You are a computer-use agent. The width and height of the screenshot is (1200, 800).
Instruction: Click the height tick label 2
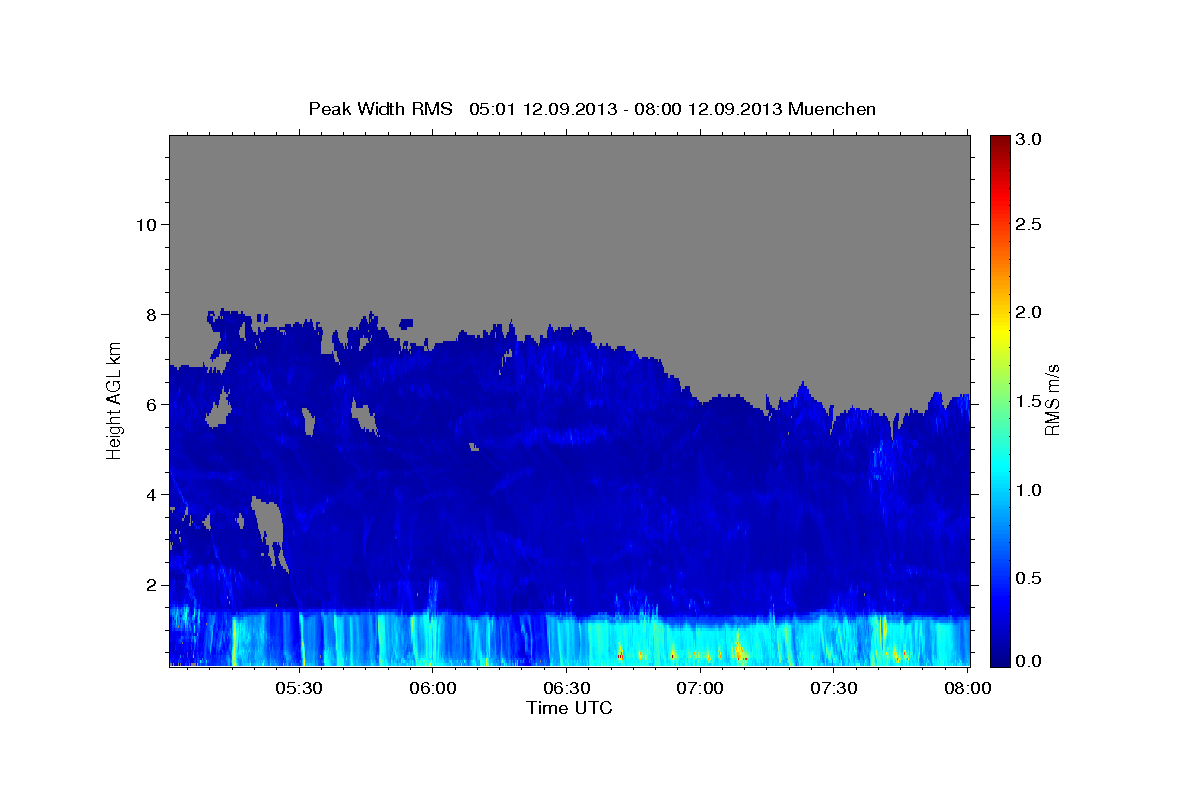point(149,584)
